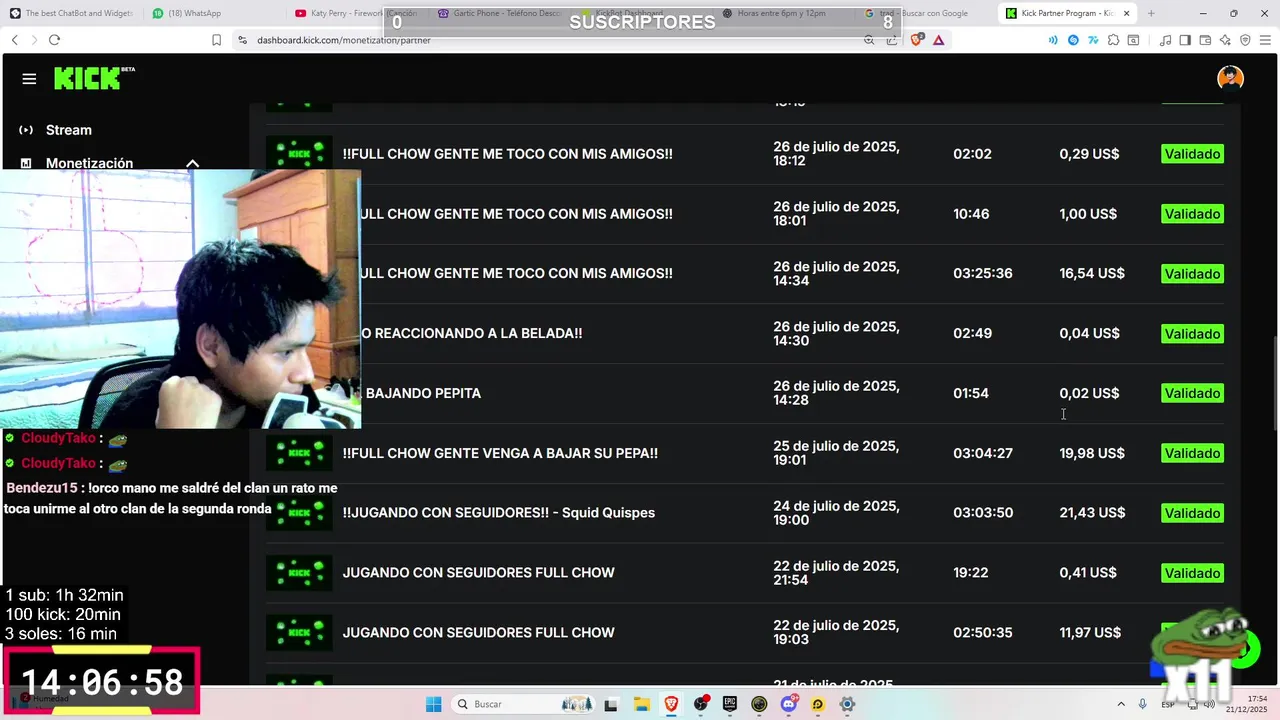
Task: Click the page vertical scrollbar
Action: click(1274, 385)
